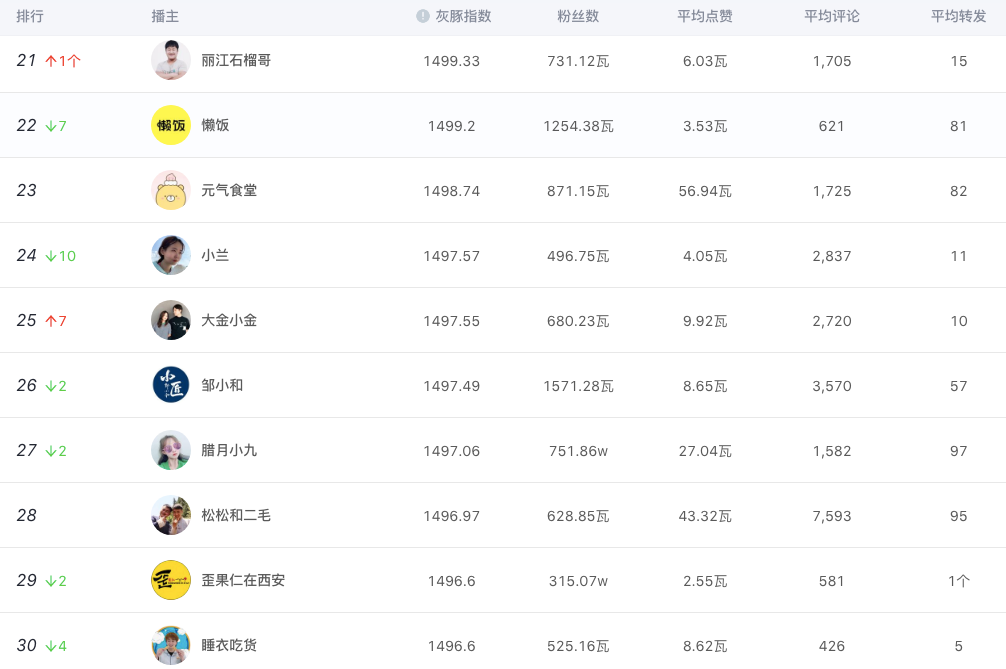Screen dimensions: 1006x669
Task: Click the info icon beside 灰豚指数
Action: pos(423,16)
